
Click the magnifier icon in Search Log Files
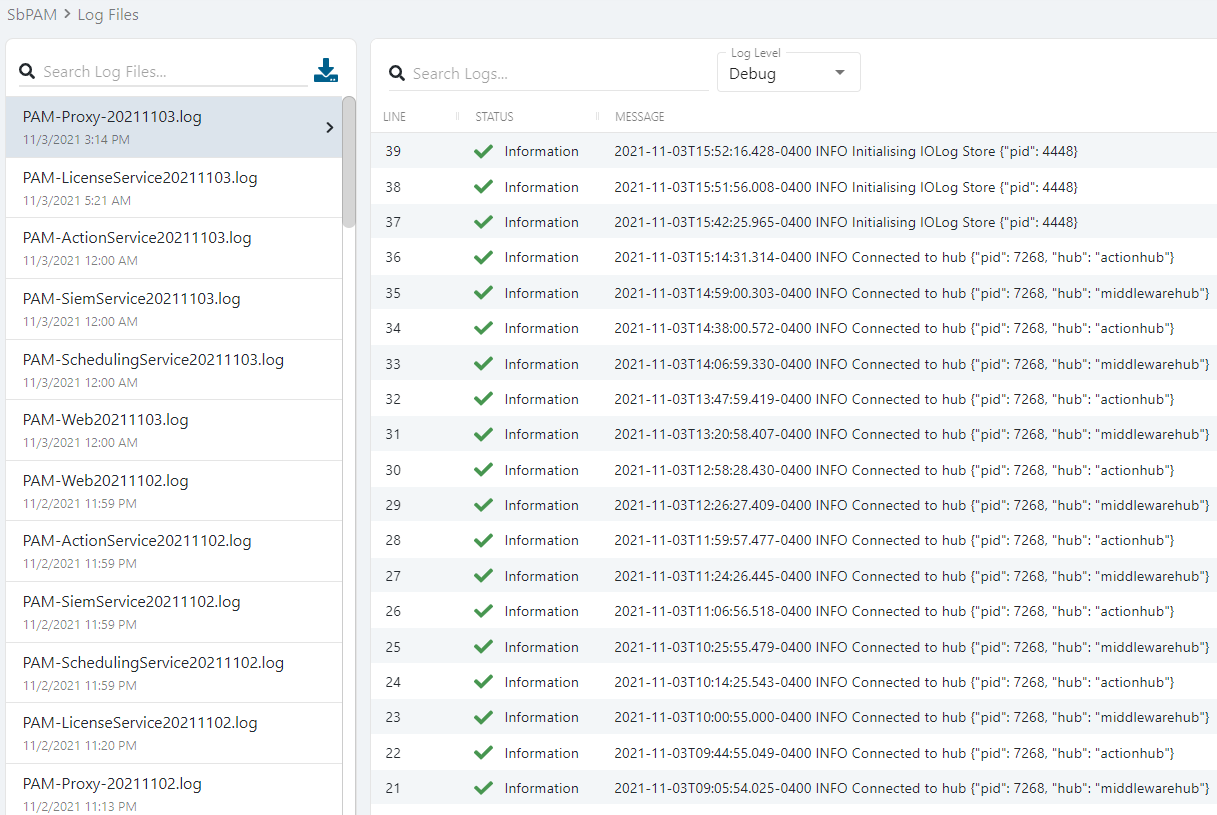(27, 72)
